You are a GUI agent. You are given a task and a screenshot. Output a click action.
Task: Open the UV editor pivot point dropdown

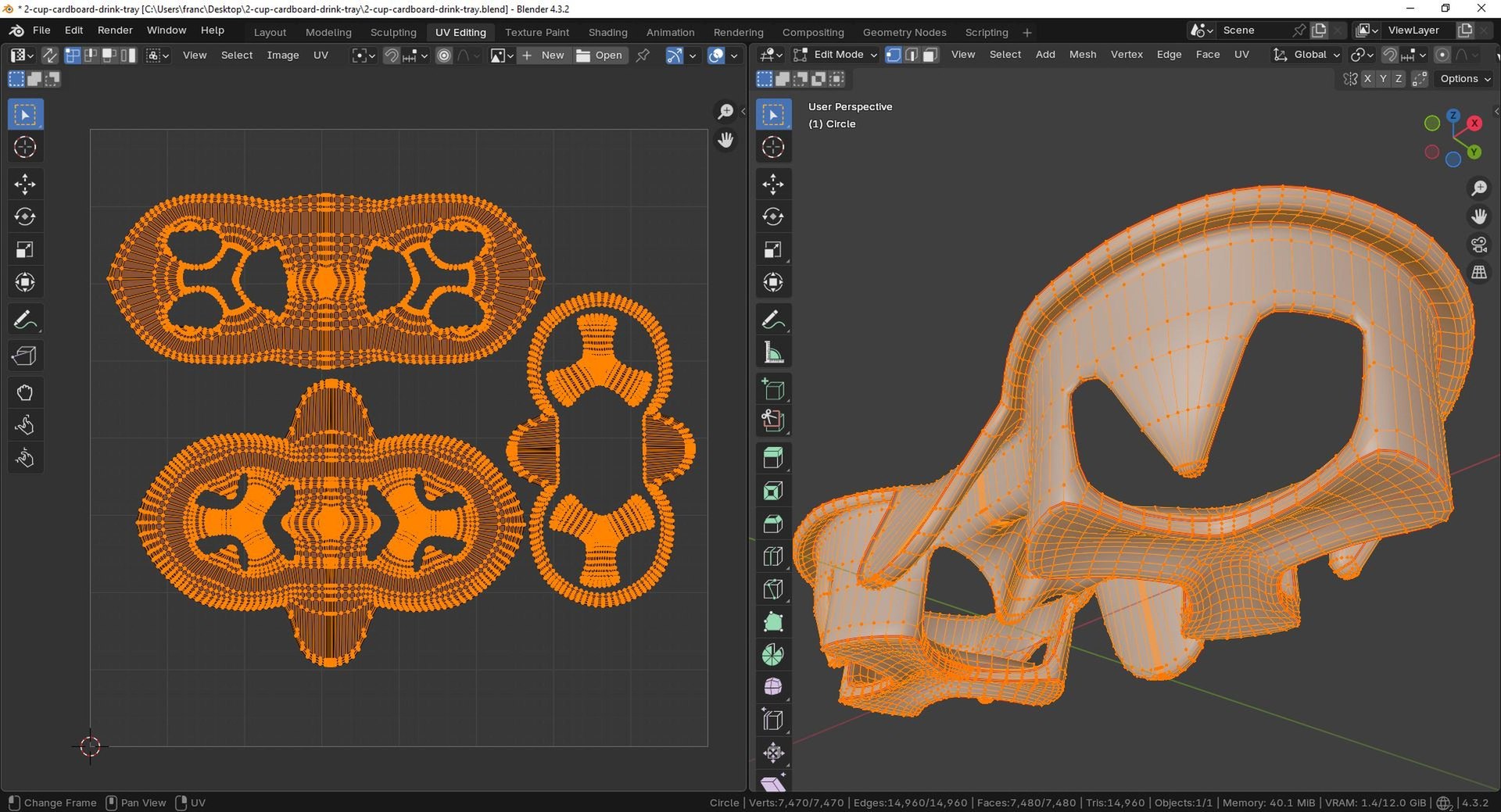click(x=364, y=55)
